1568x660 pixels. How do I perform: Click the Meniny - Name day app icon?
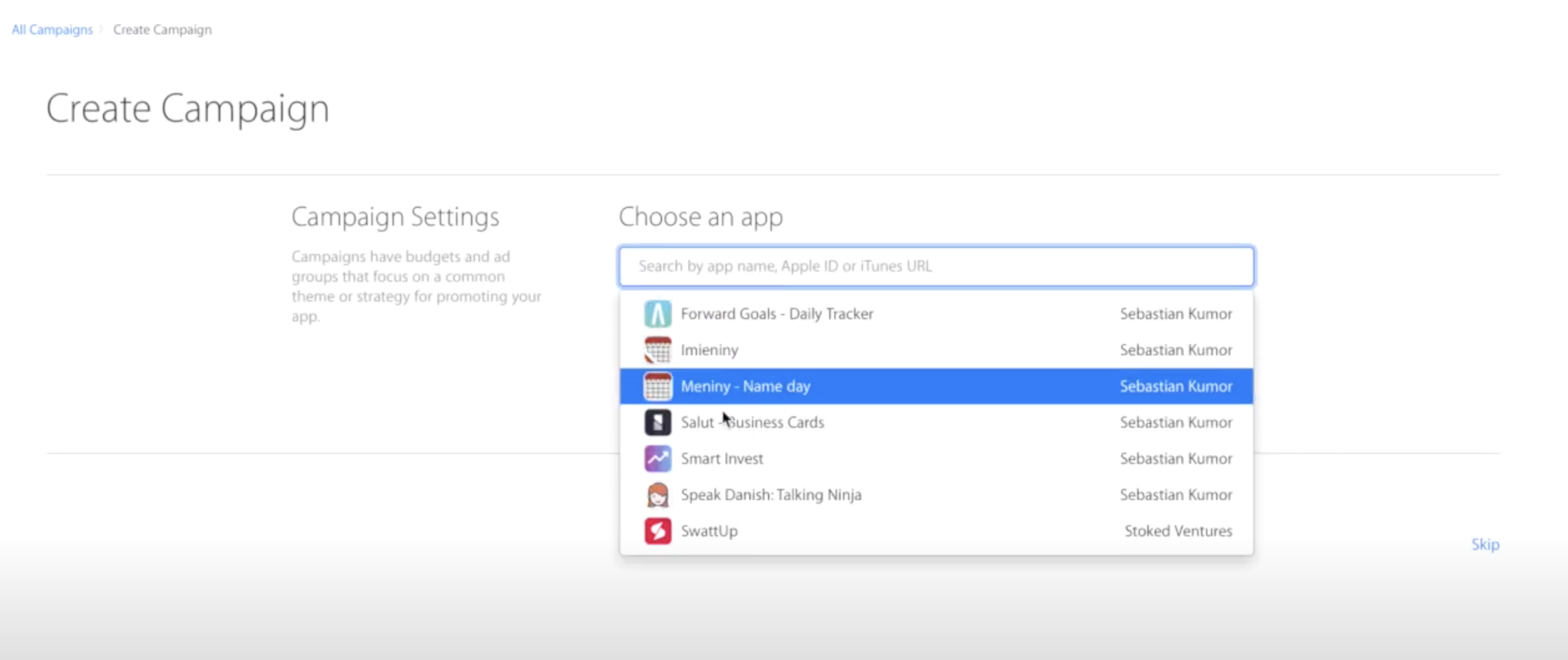tap(657, 386)
